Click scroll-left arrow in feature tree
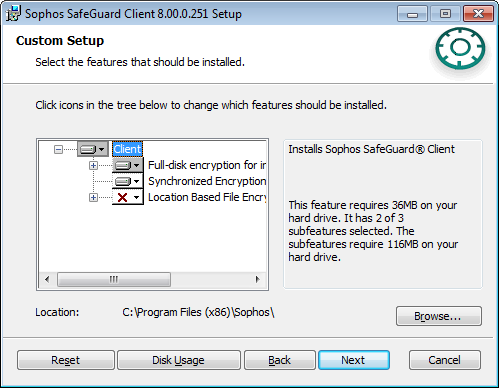Viewport: 499px width, 388px height. (47, 279)
